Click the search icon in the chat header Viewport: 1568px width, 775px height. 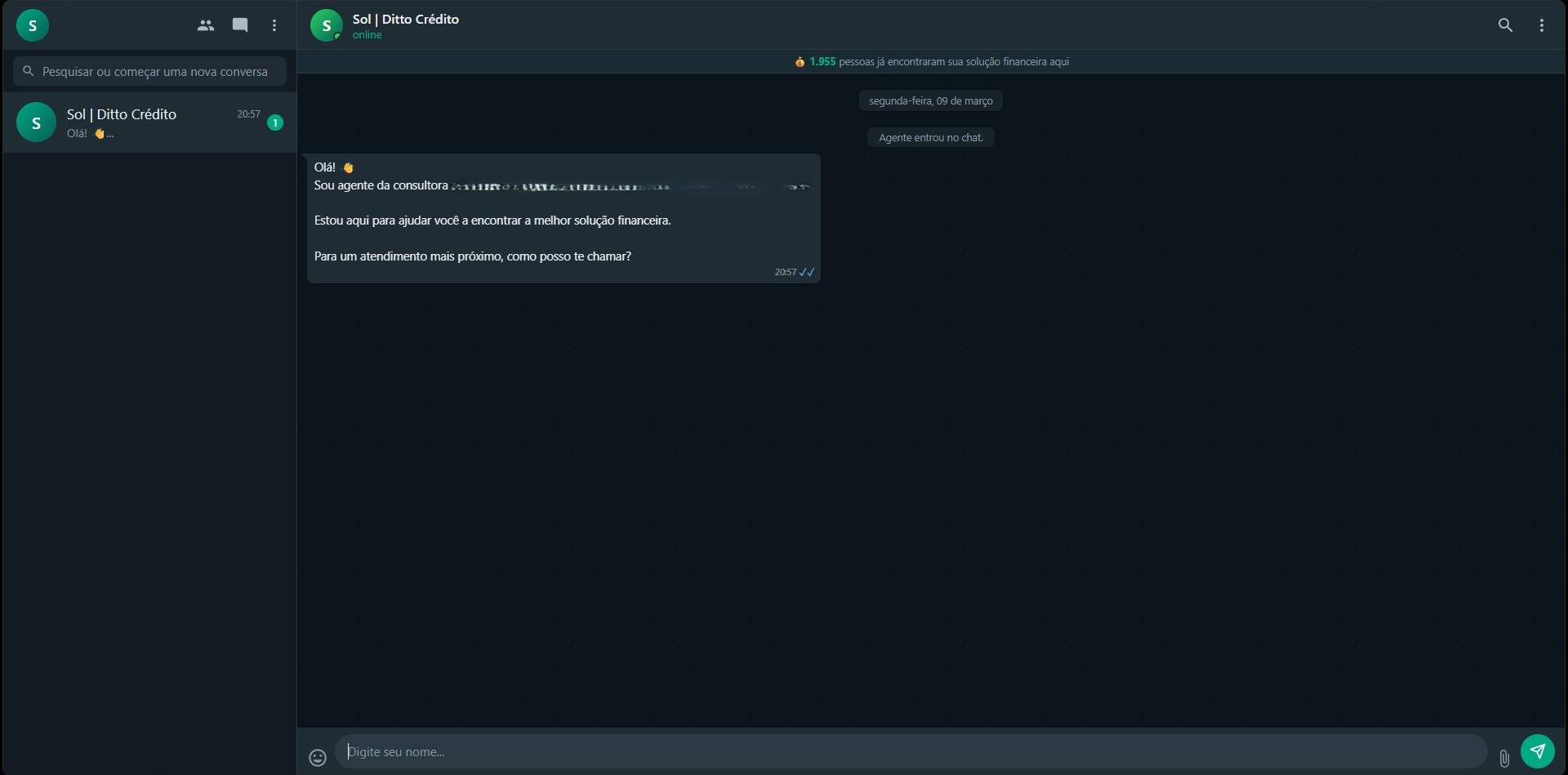(x=1505, y=25)
